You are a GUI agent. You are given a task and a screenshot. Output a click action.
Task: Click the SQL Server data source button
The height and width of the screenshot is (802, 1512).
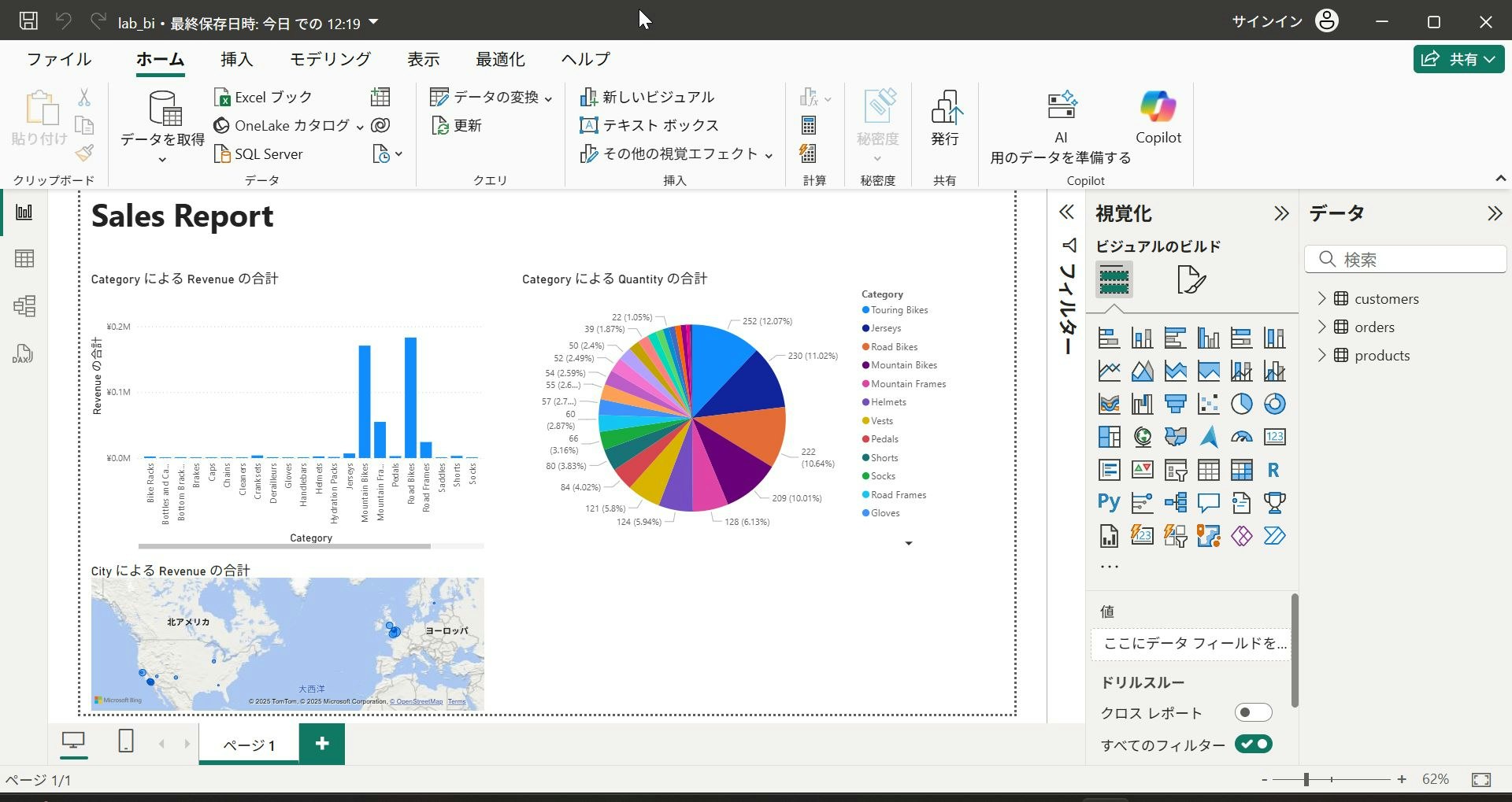pyautogui.click(x=259, y=154)
